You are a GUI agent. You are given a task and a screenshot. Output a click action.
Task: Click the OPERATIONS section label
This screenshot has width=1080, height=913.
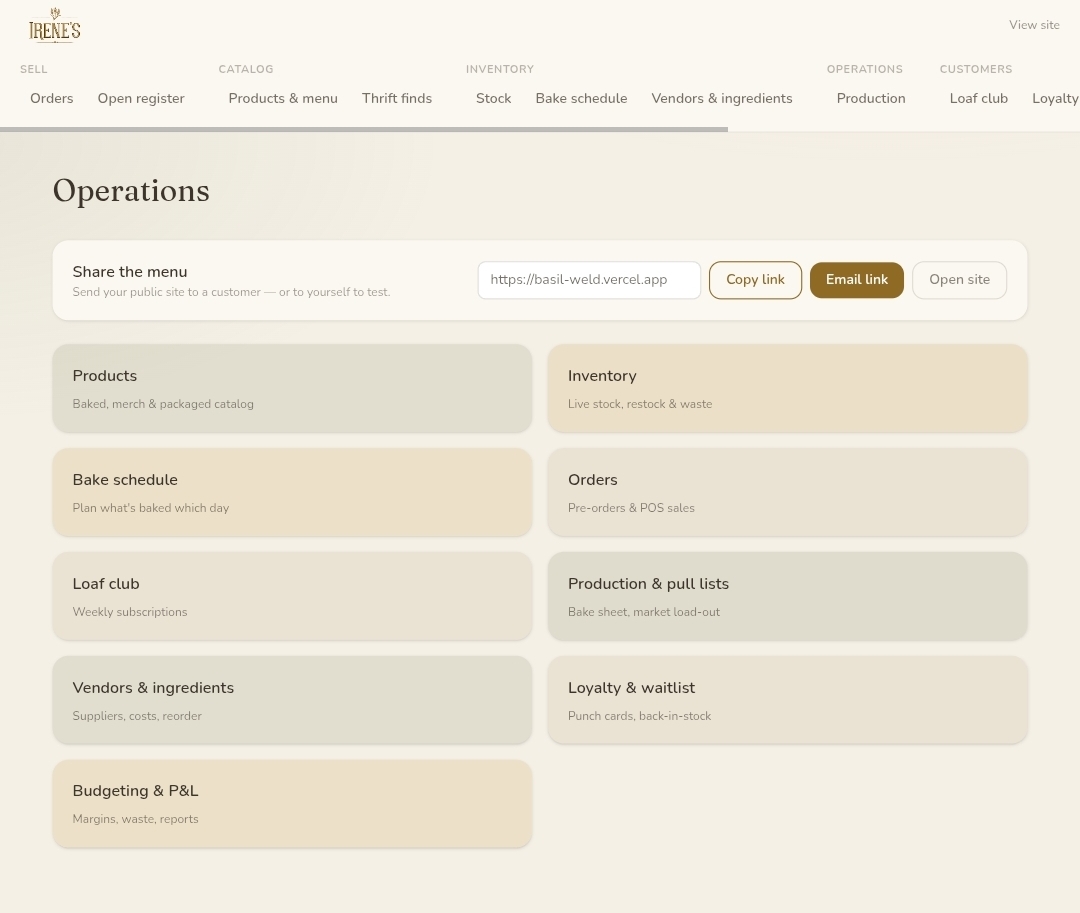point(864,70)
